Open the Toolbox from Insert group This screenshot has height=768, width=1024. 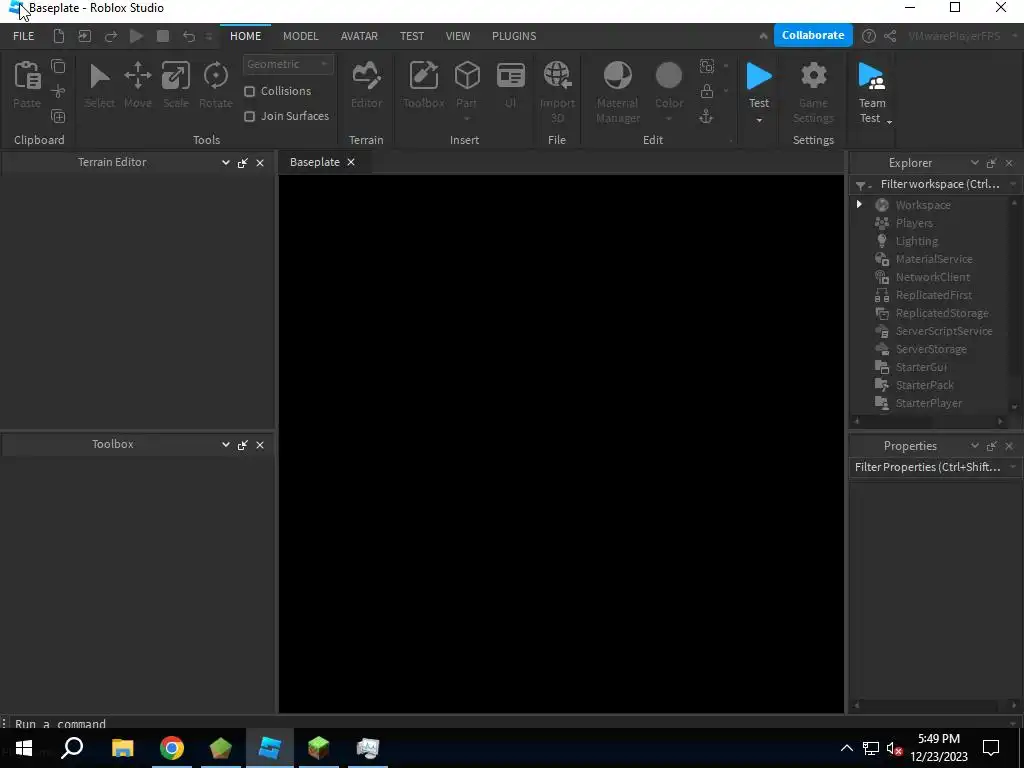click(x=424, y=76)
